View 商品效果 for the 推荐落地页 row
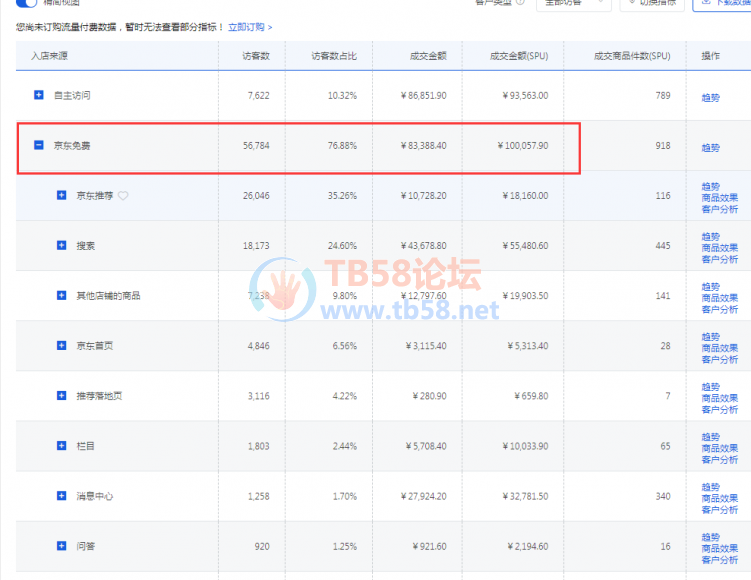Image resolution: width=751 pixels, height=580 pixels. pyautogui.click(x=719, y=398)
